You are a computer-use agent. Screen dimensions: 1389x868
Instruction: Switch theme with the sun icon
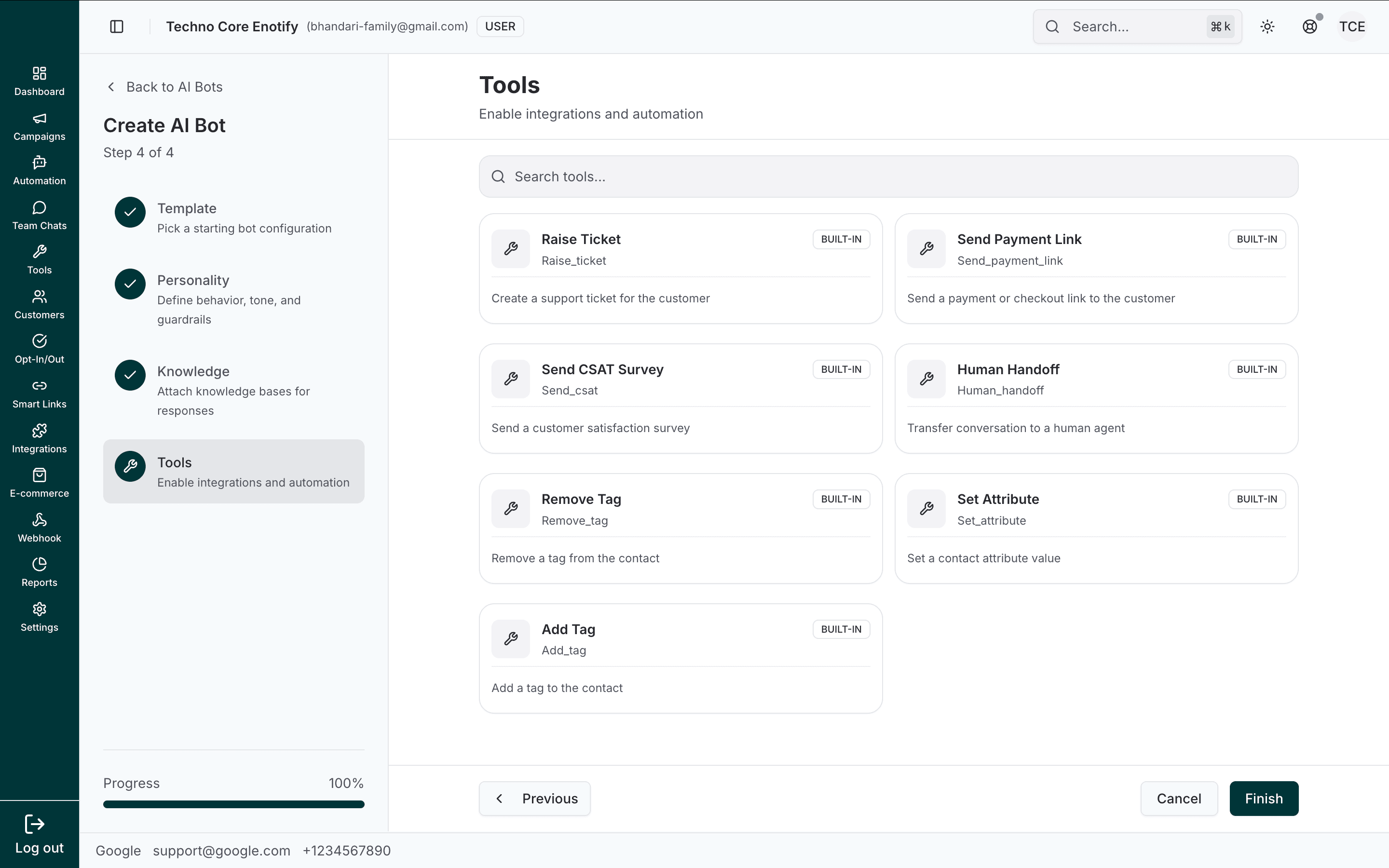(x=1267, y=27)
